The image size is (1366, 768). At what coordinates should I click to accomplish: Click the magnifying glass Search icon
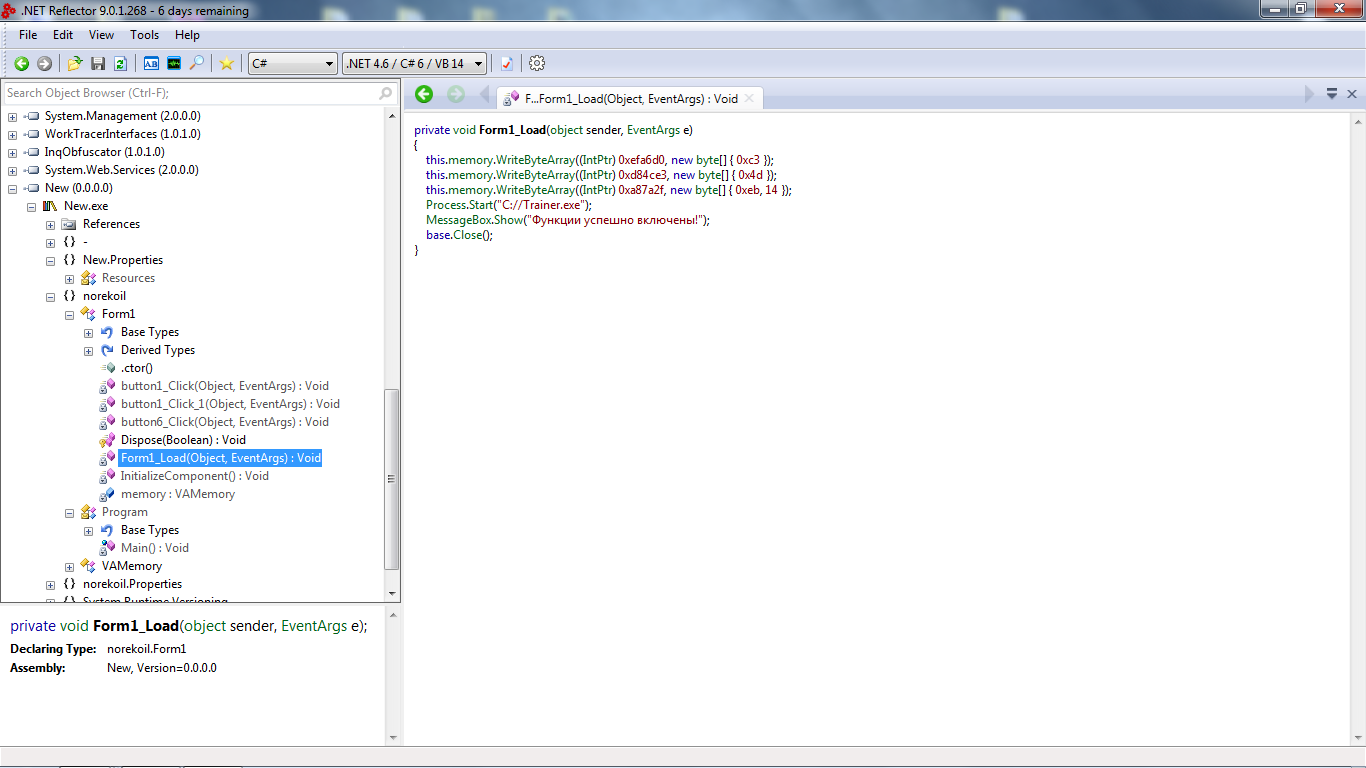[x=197, y=63]
